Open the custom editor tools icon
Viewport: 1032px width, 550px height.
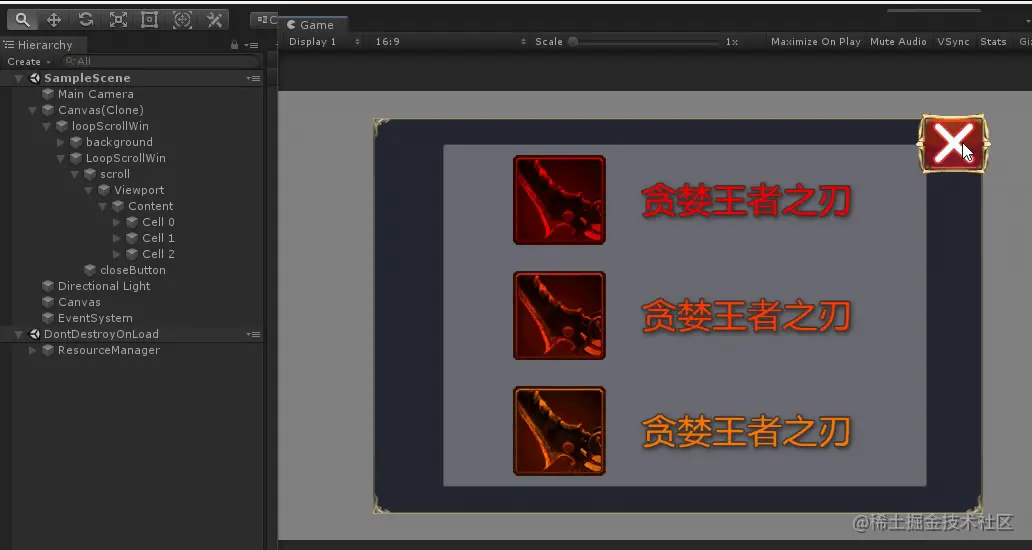point(214,20)
